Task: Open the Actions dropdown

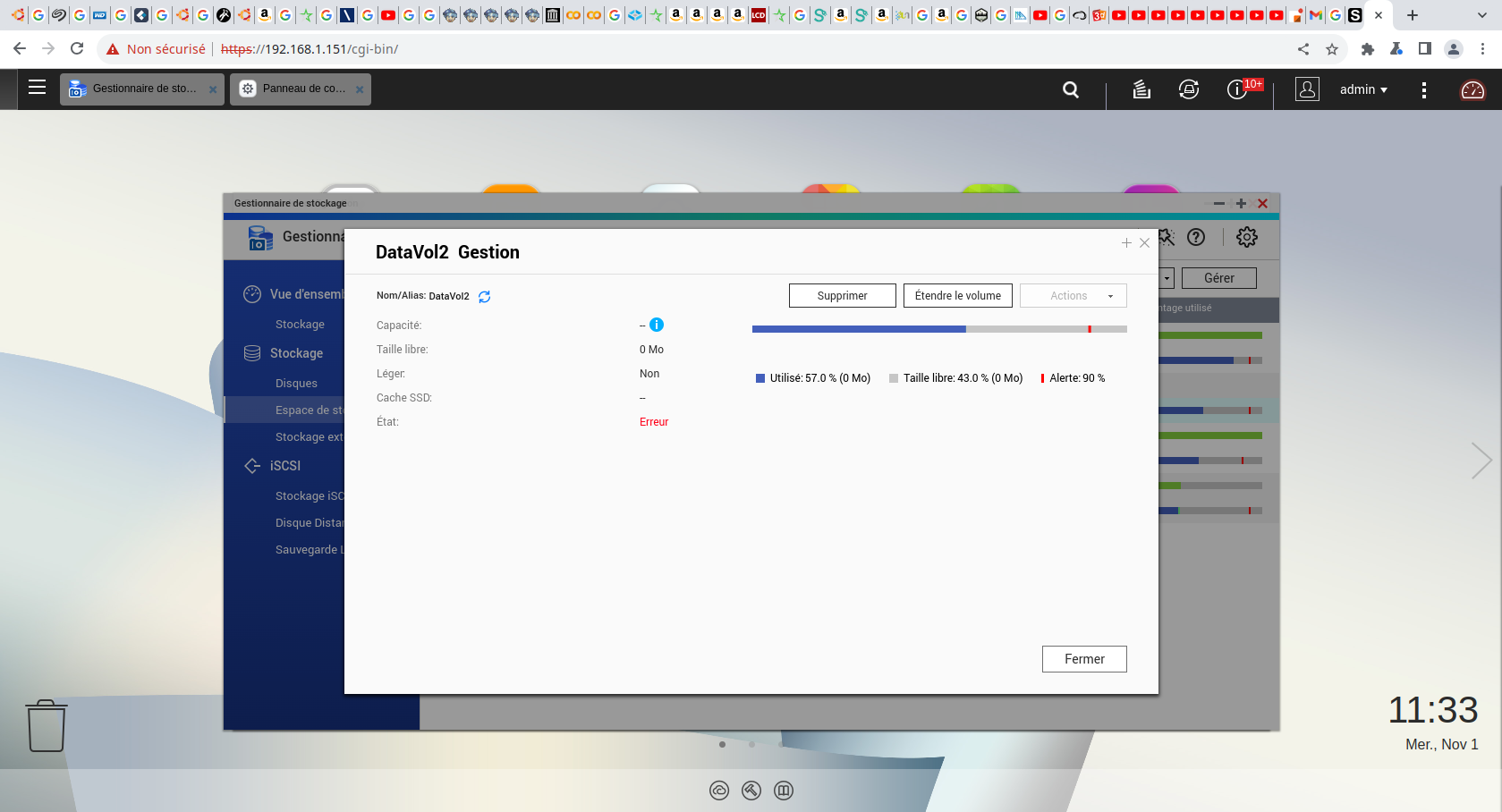Action: [x=1073, y=296]
